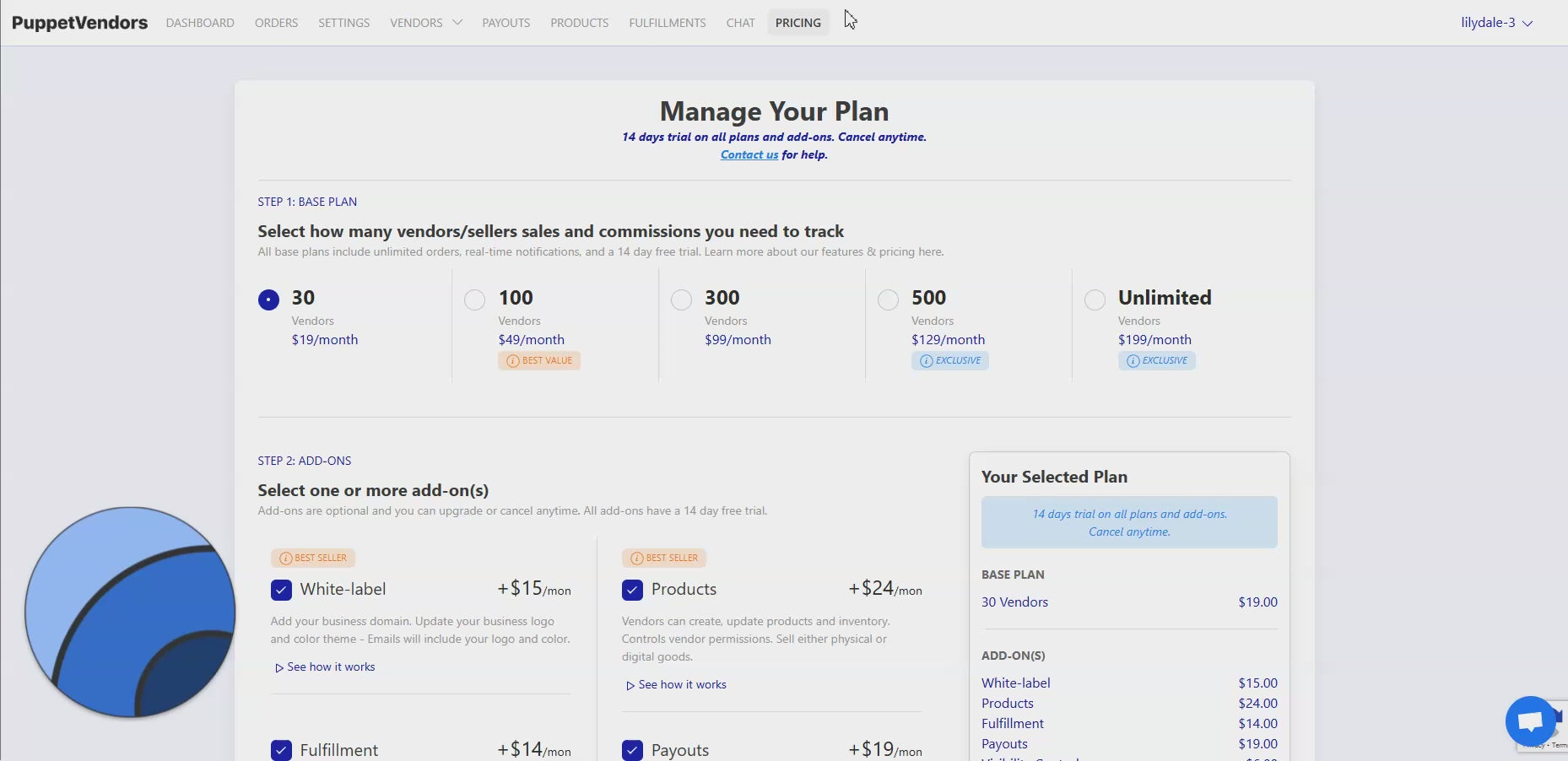Click $129/month price under 500 Vendors
This screenshot has width=1568, height=761.
948,339
